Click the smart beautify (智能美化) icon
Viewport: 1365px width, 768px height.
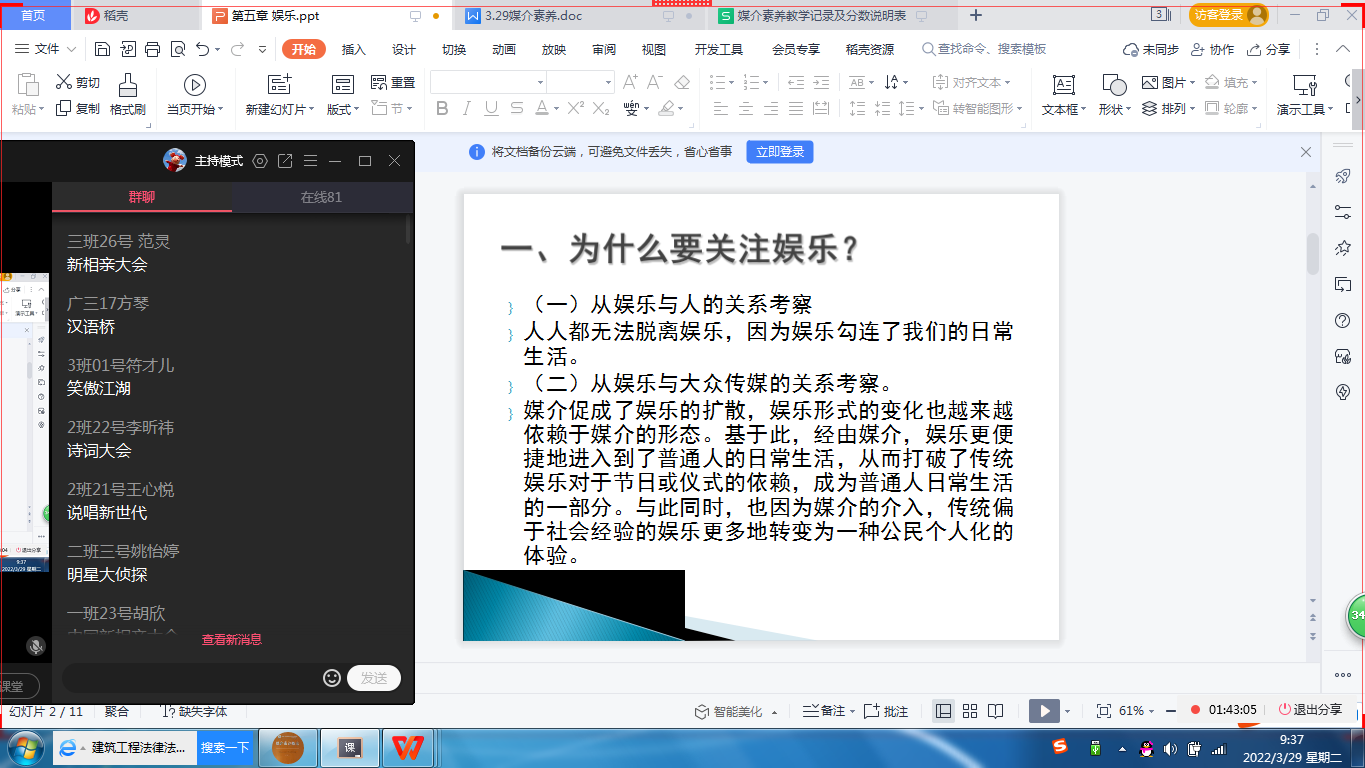coord(702,711)
